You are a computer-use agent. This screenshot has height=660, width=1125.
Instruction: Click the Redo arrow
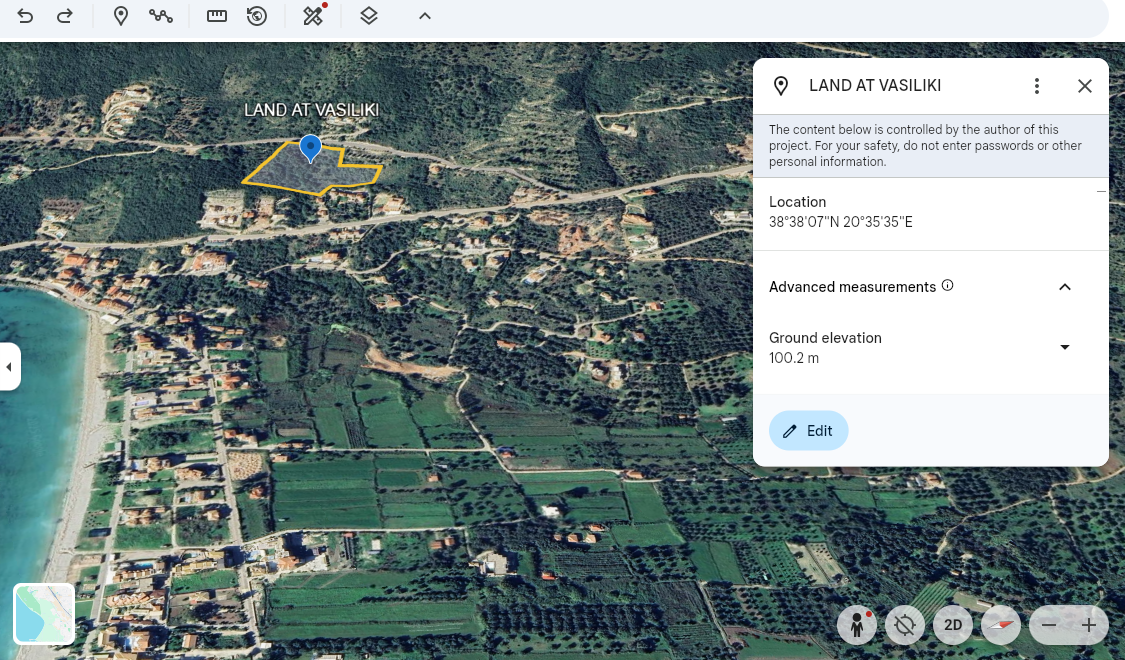(65, 16)
